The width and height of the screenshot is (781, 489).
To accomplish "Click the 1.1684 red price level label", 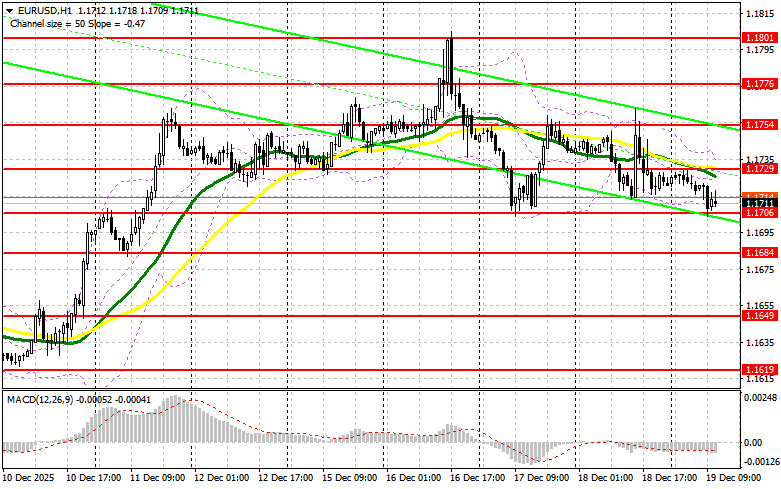I will click(x=759, y=253).
